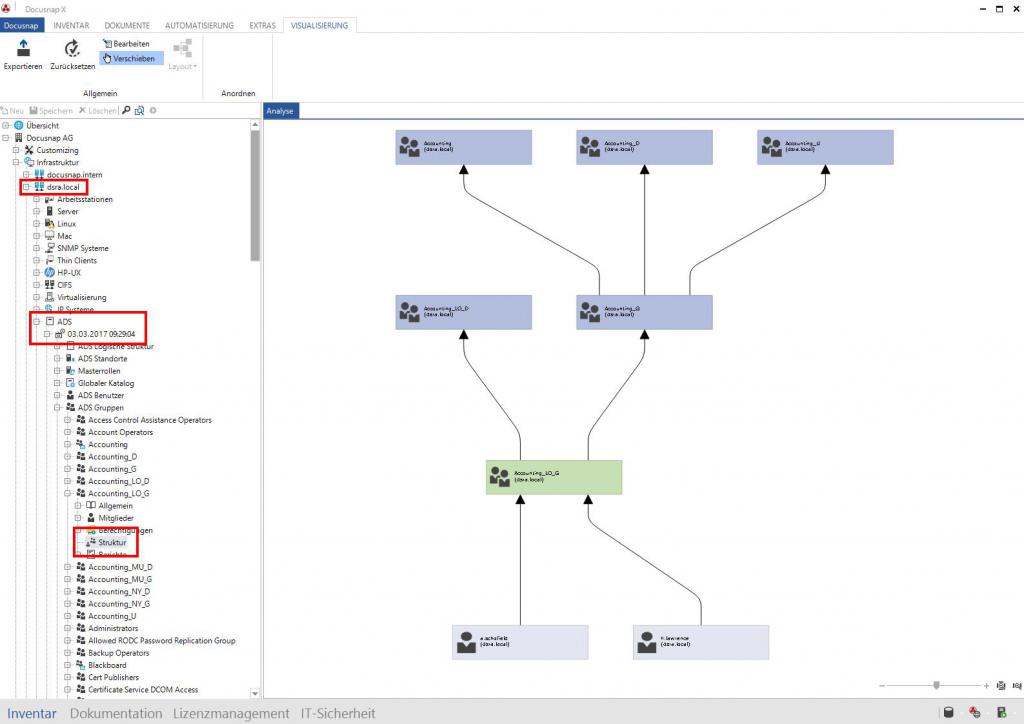Switch to the AUTOMATISIERUNG ribbon tab

[199, 25]
